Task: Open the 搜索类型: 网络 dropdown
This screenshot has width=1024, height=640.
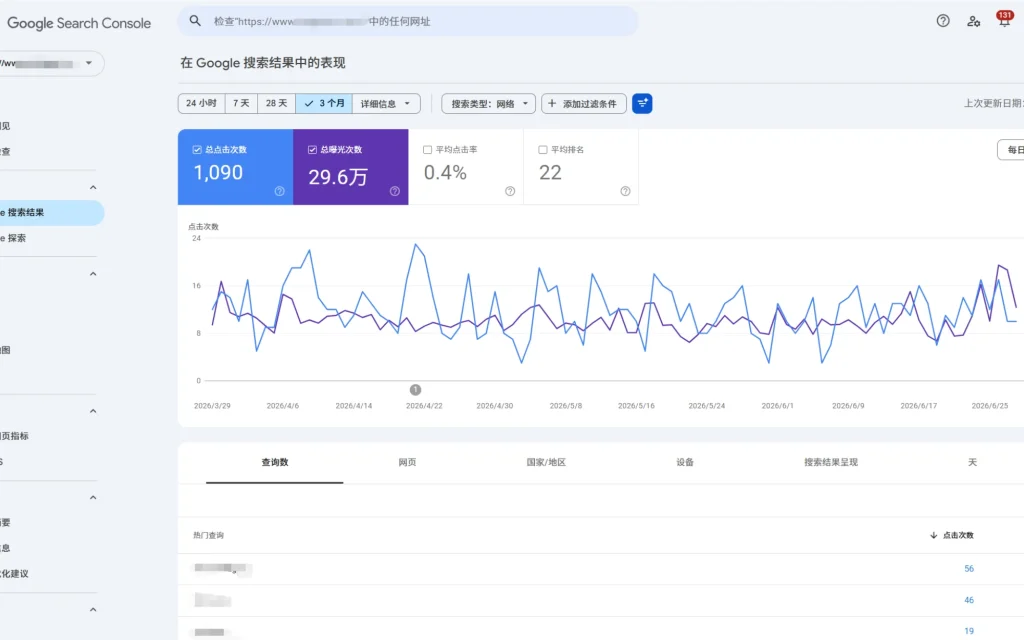Action: coord(488,103)
